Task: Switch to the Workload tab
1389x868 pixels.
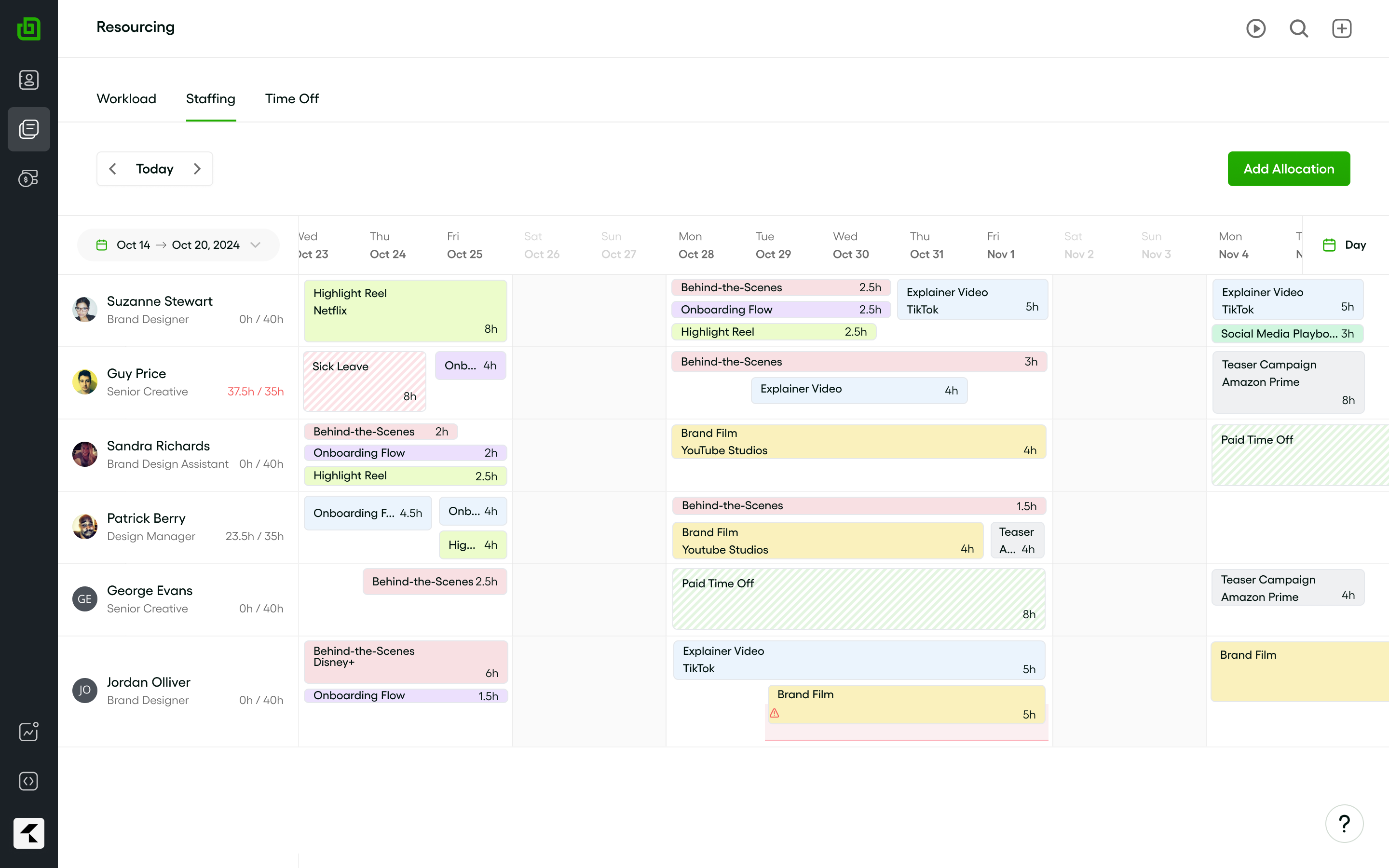Action: (x=126, y=99)
